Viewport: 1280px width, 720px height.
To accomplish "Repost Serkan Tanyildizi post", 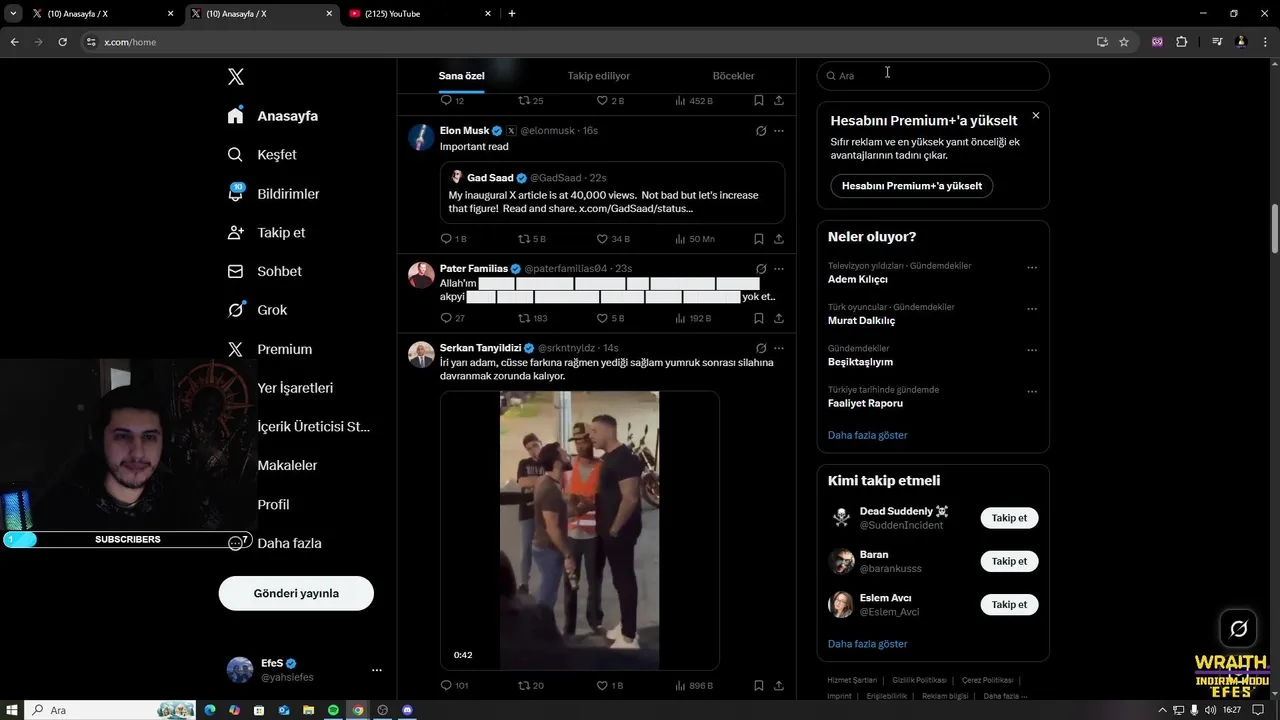I will [530, 685].
